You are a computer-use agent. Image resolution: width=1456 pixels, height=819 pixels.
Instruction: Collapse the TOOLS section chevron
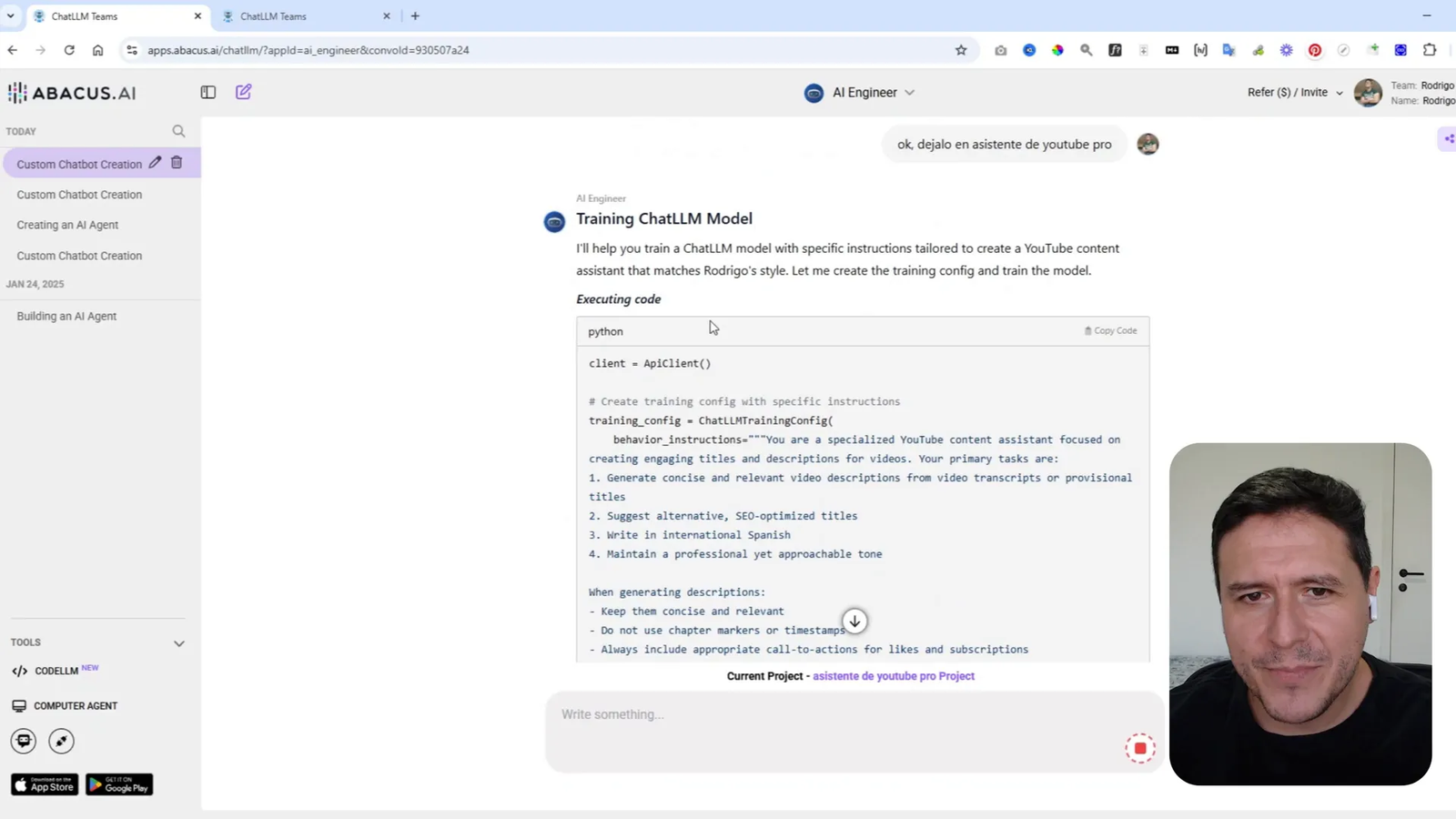(x=179, y=642)
